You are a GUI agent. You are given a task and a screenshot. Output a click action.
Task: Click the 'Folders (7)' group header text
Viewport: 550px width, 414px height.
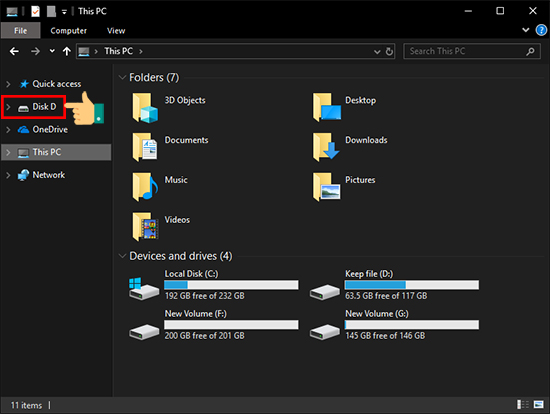tap(154, 78)
